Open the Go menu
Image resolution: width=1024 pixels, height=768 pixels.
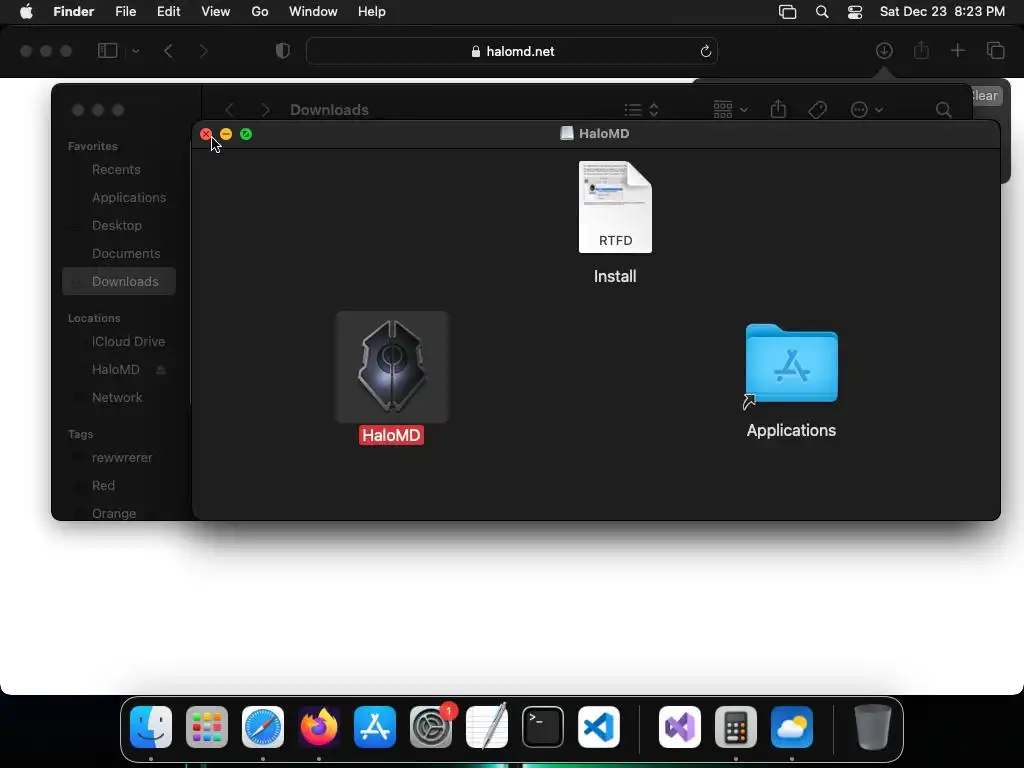click(260, 12)
